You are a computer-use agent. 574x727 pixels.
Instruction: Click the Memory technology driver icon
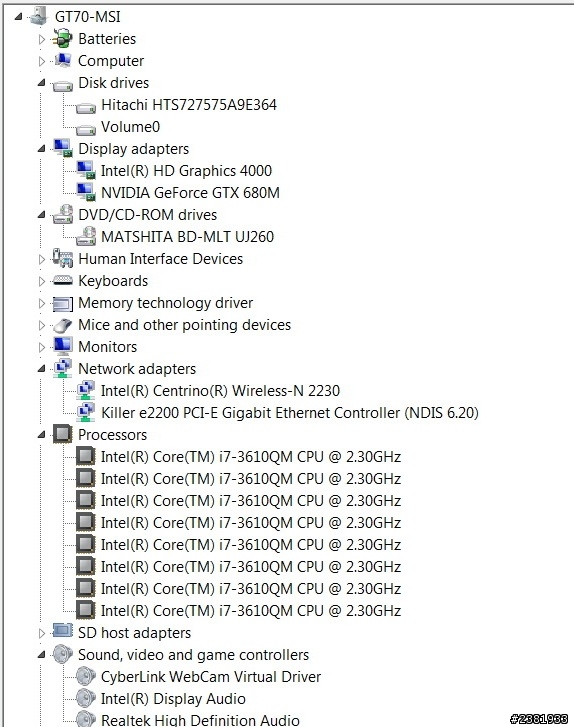pyautogui.click(x=62, y=303)
